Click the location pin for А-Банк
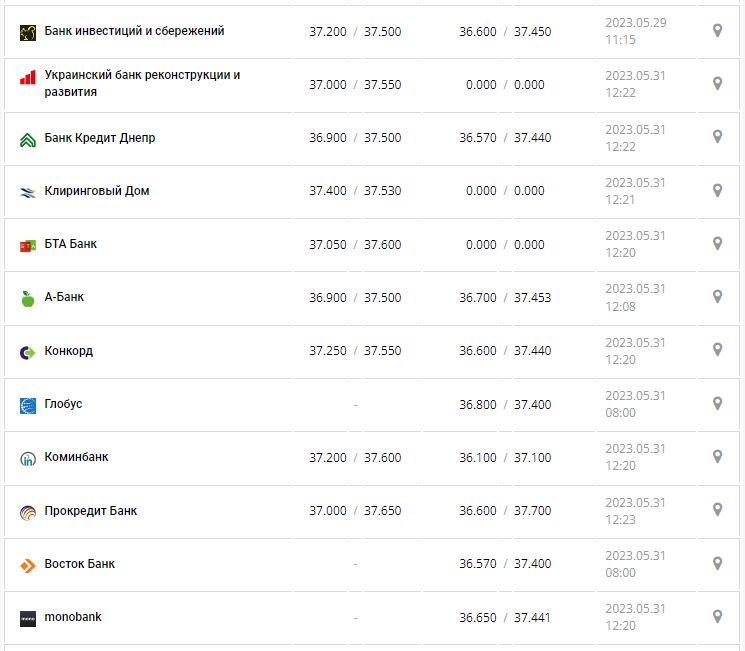 tap(717, 296)
